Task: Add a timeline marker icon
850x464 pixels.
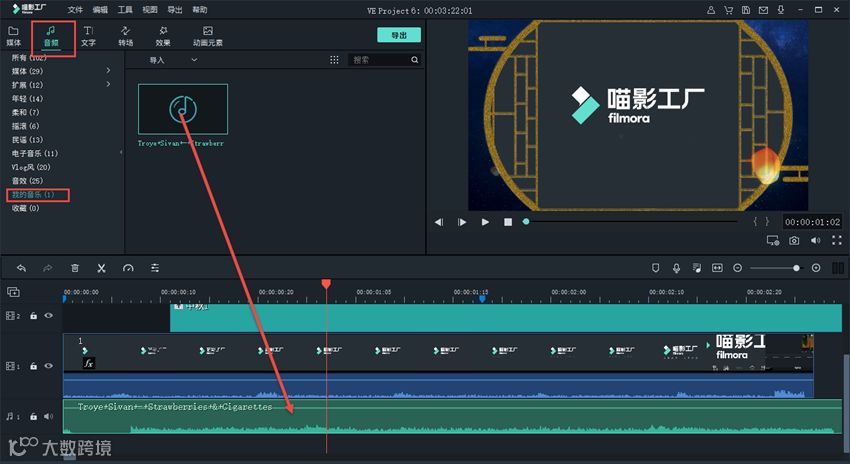Action: [x=655, y=268]
